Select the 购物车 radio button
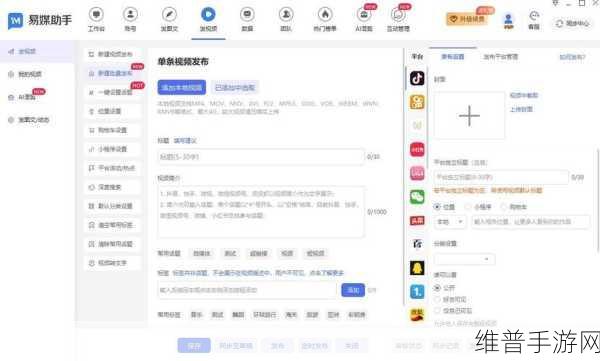This screenshot has height=361, width=600. [x=504, y=207]
